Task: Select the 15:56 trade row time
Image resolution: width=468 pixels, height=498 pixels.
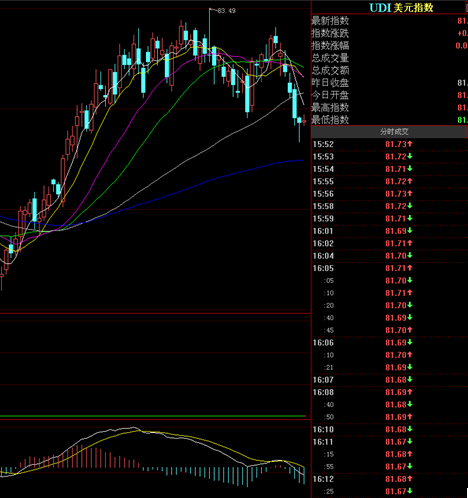Action: click(x=323, y=194)
